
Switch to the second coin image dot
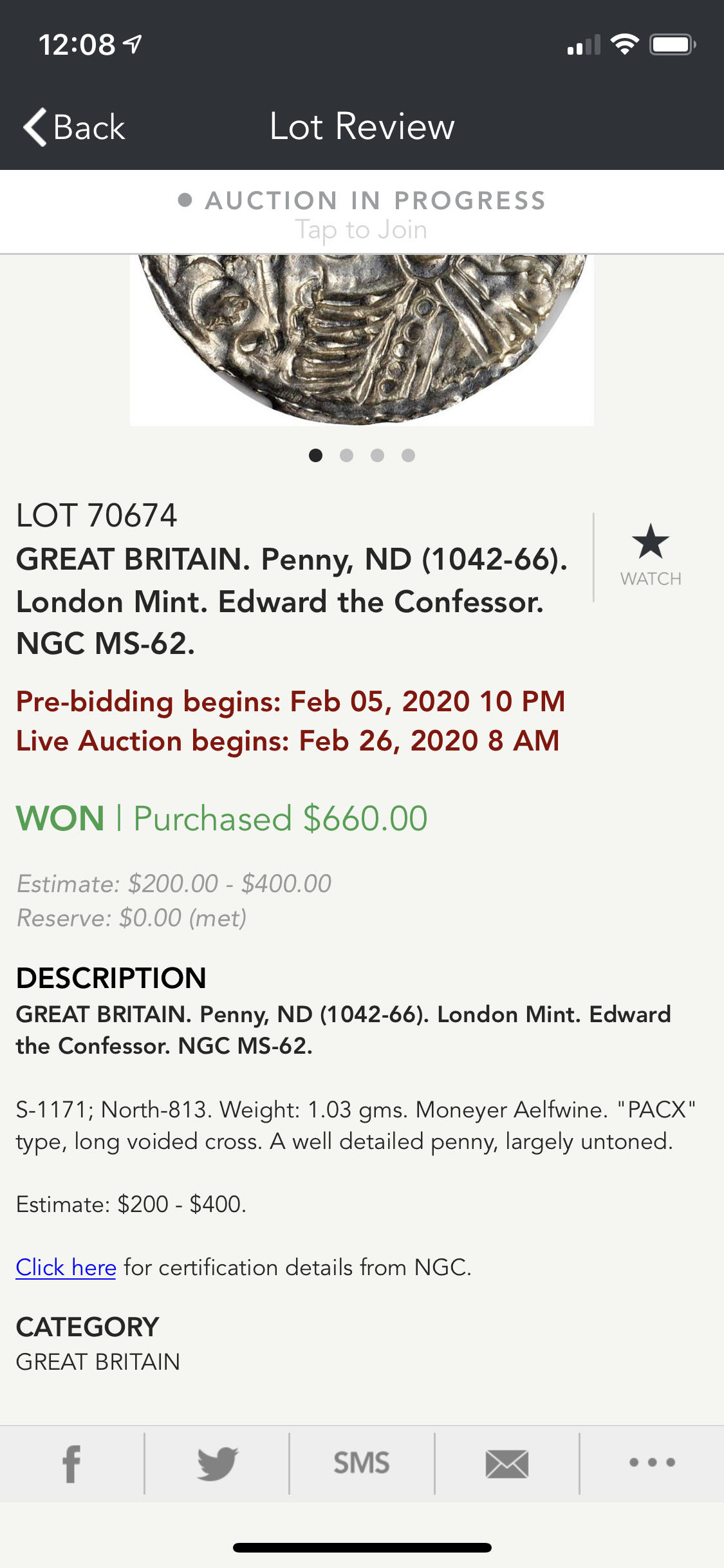[346, 456]
